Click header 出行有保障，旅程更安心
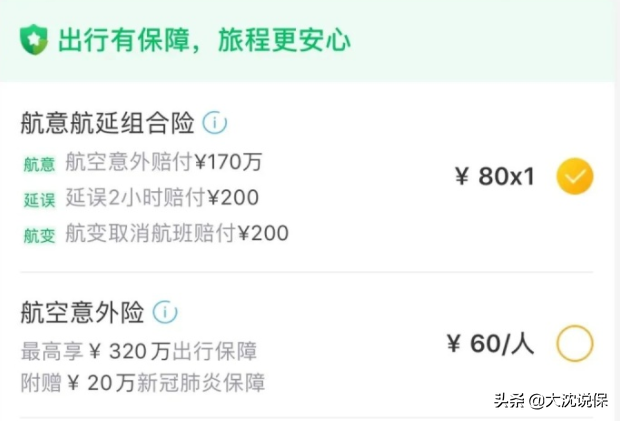Image resolution: width=620 pixels, height=421 pixels. pos(204,40)
